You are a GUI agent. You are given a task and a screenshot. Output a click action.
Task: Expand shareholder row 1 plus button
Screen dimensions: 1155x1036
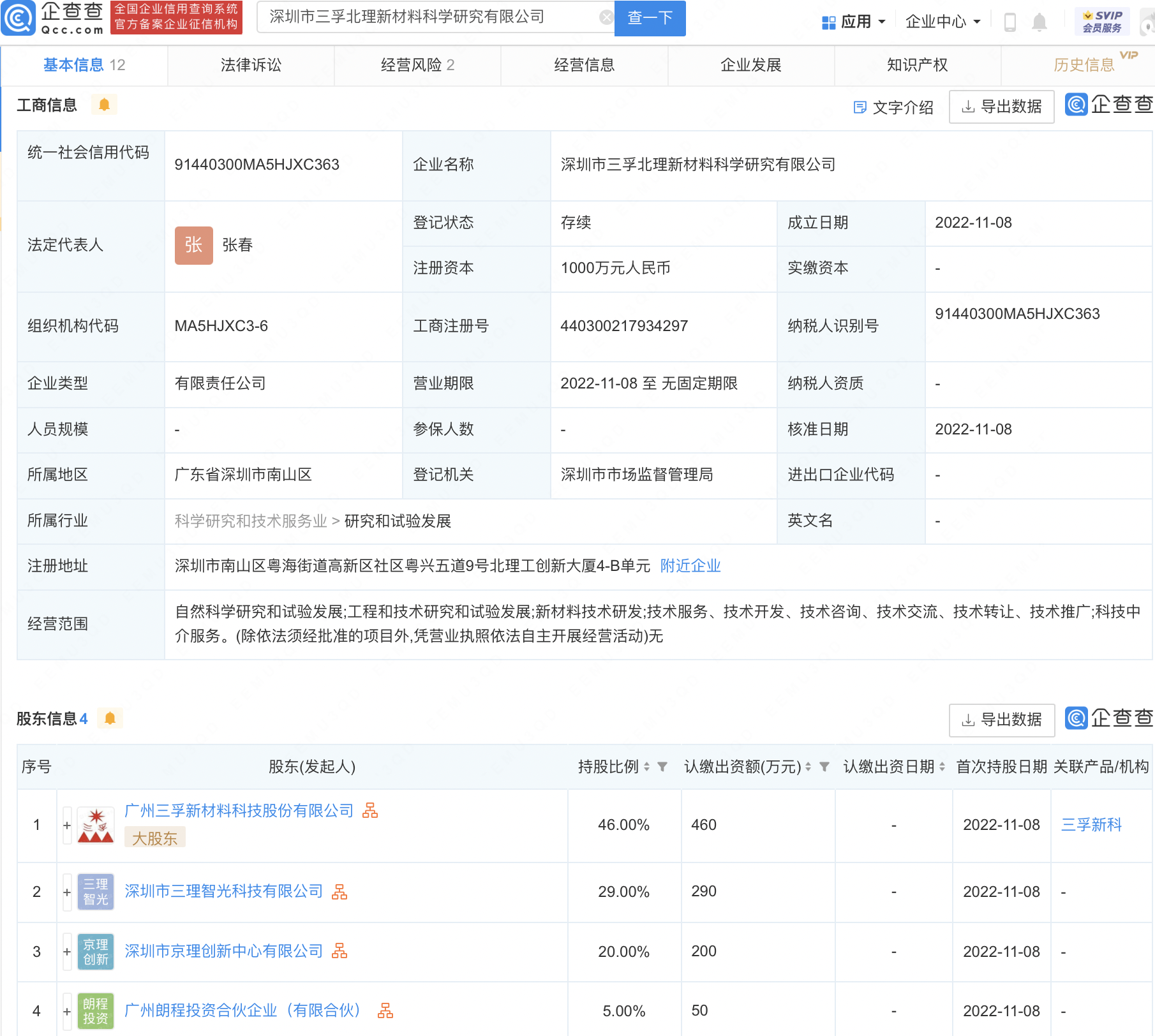tap(67, 825)
